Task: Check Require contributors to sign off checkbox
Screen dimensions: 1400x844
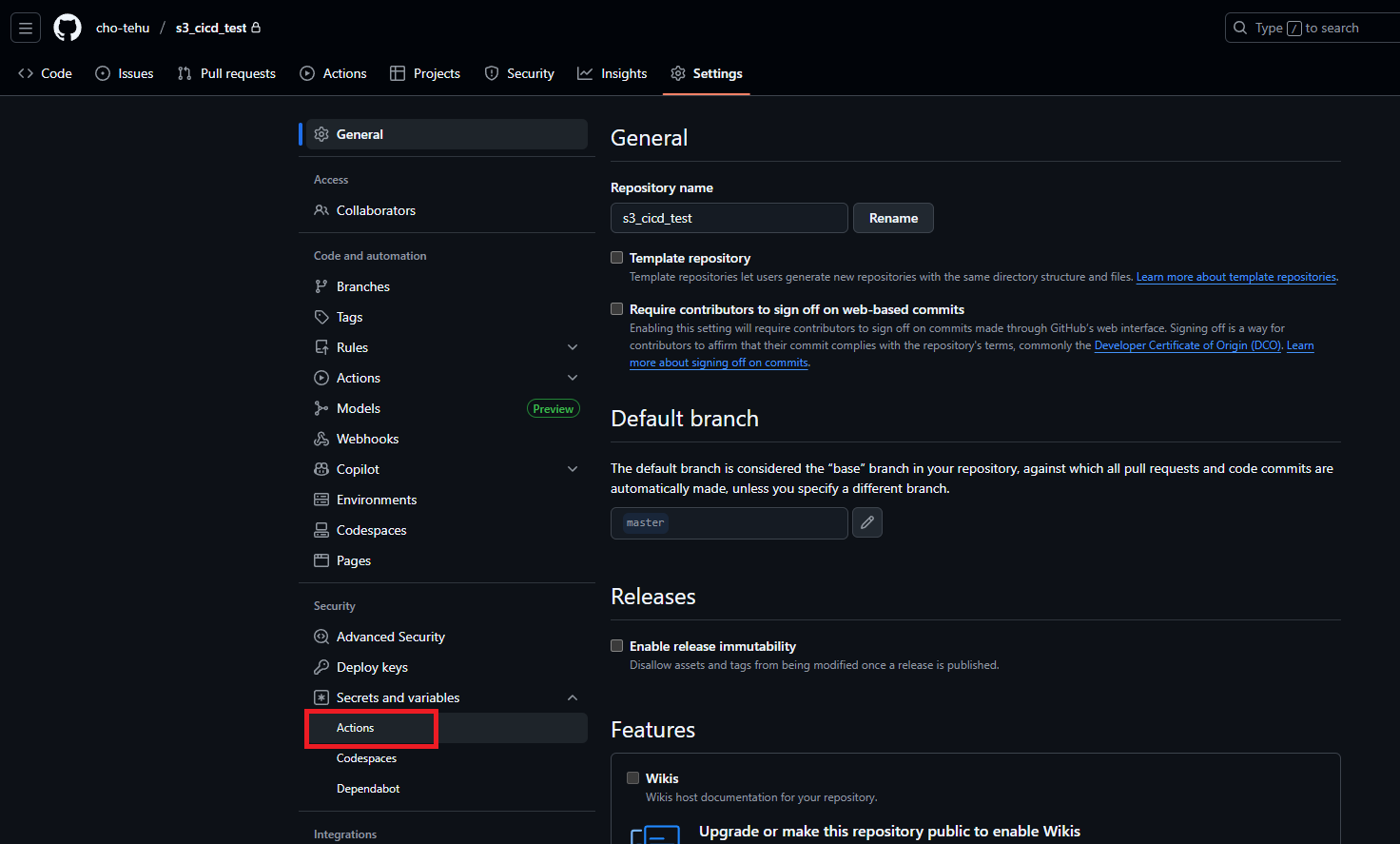Action: click(x=616, y=309)
